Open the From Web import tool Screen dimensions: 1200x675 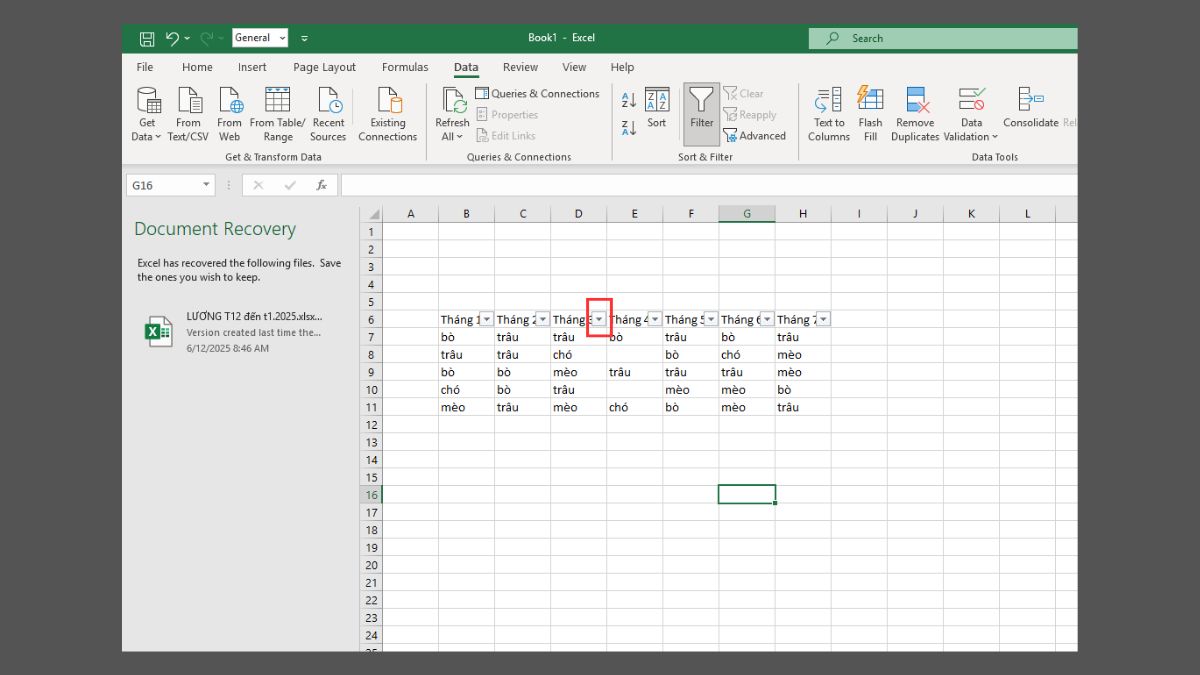pyautogui.click(x=229, y=112)
